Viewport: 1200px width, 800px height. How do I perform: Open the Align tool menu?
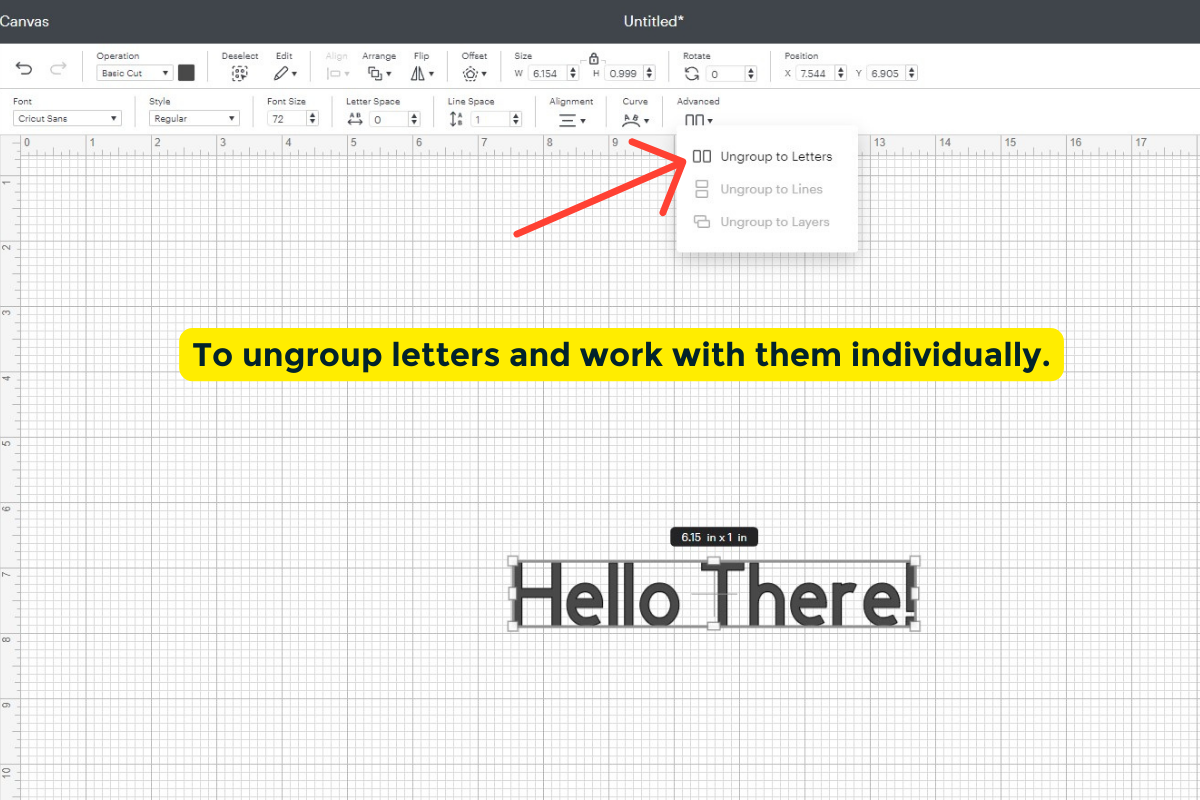(x=338, y=73)
